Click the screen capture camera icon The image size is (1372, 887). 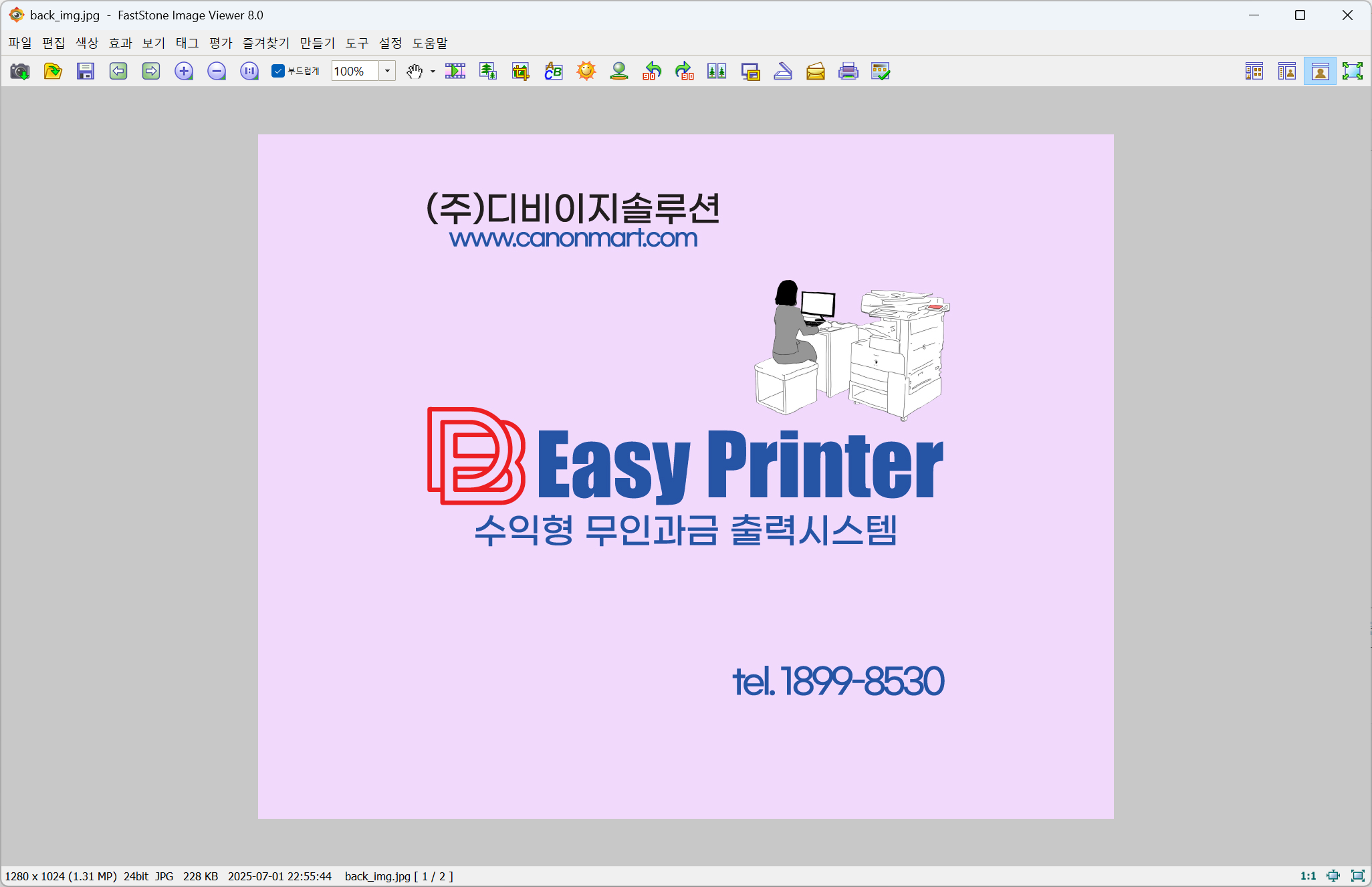[x=20, y=72]
